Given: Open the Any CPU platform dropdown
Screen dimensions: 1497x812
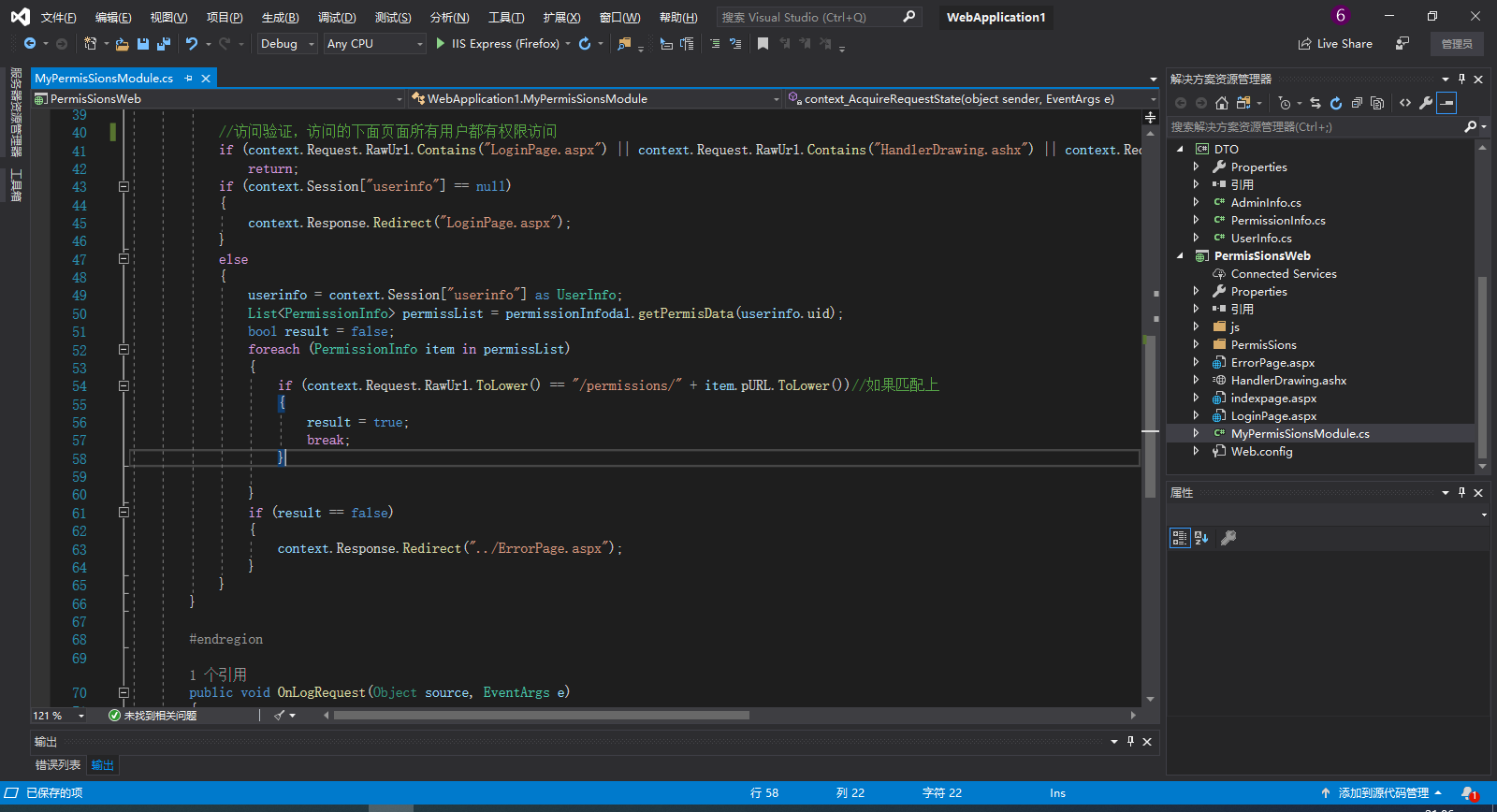Looking at the screenshot, I should coord(374,44).
